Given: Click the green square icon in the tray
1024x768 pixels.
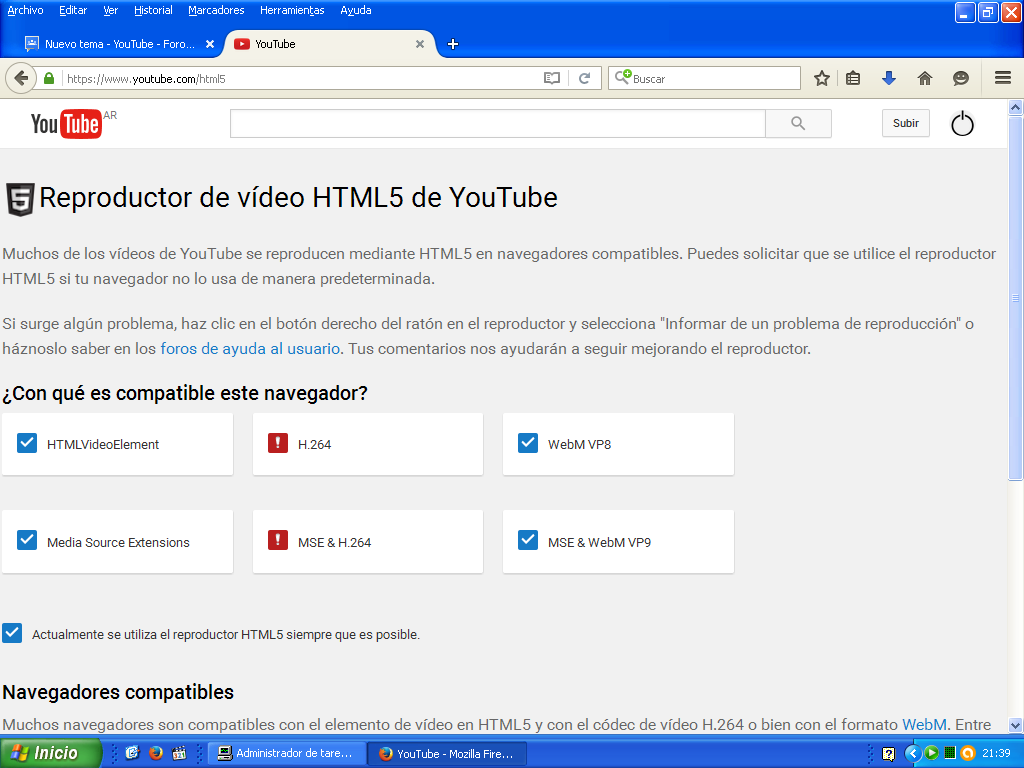Looking at the screenshot, I should point(950,753).
